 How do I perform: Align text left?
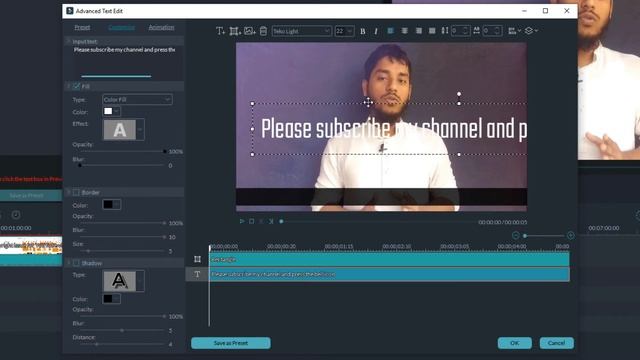pyautogui.click(x=391, y=31)
